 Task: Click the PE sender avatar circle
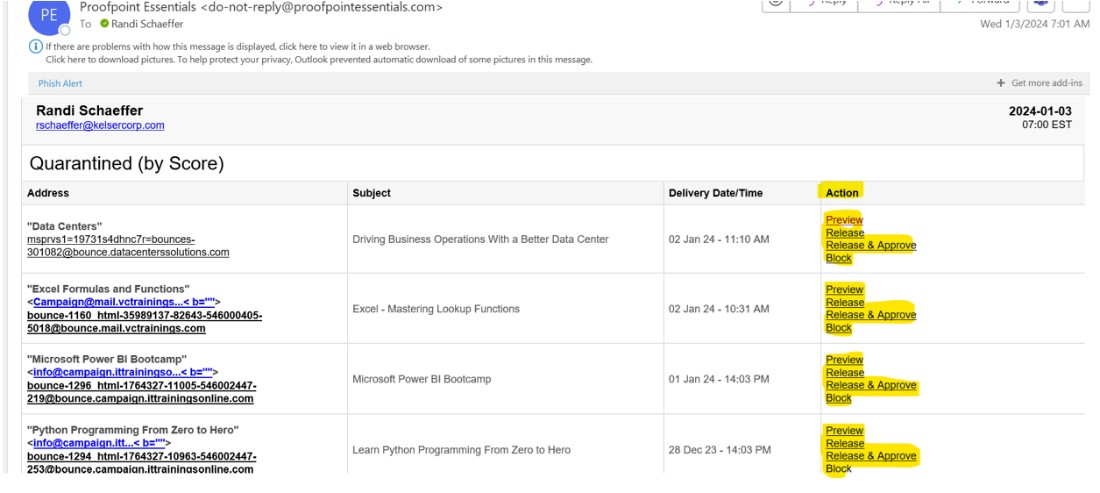tap(47, 15)
